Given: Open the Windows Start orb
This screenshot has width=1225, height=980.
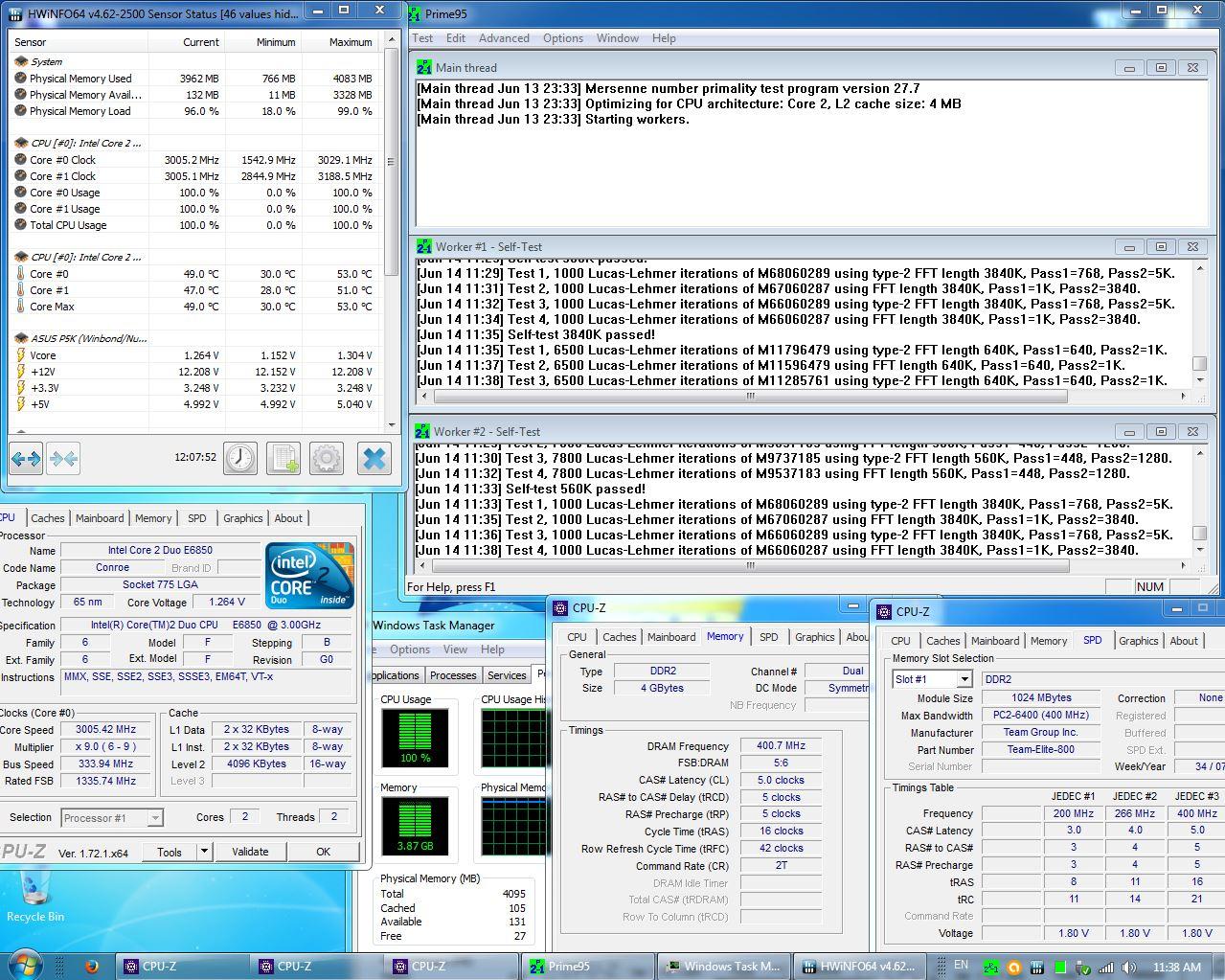Looking at the screenshot, I should [25, 965].
